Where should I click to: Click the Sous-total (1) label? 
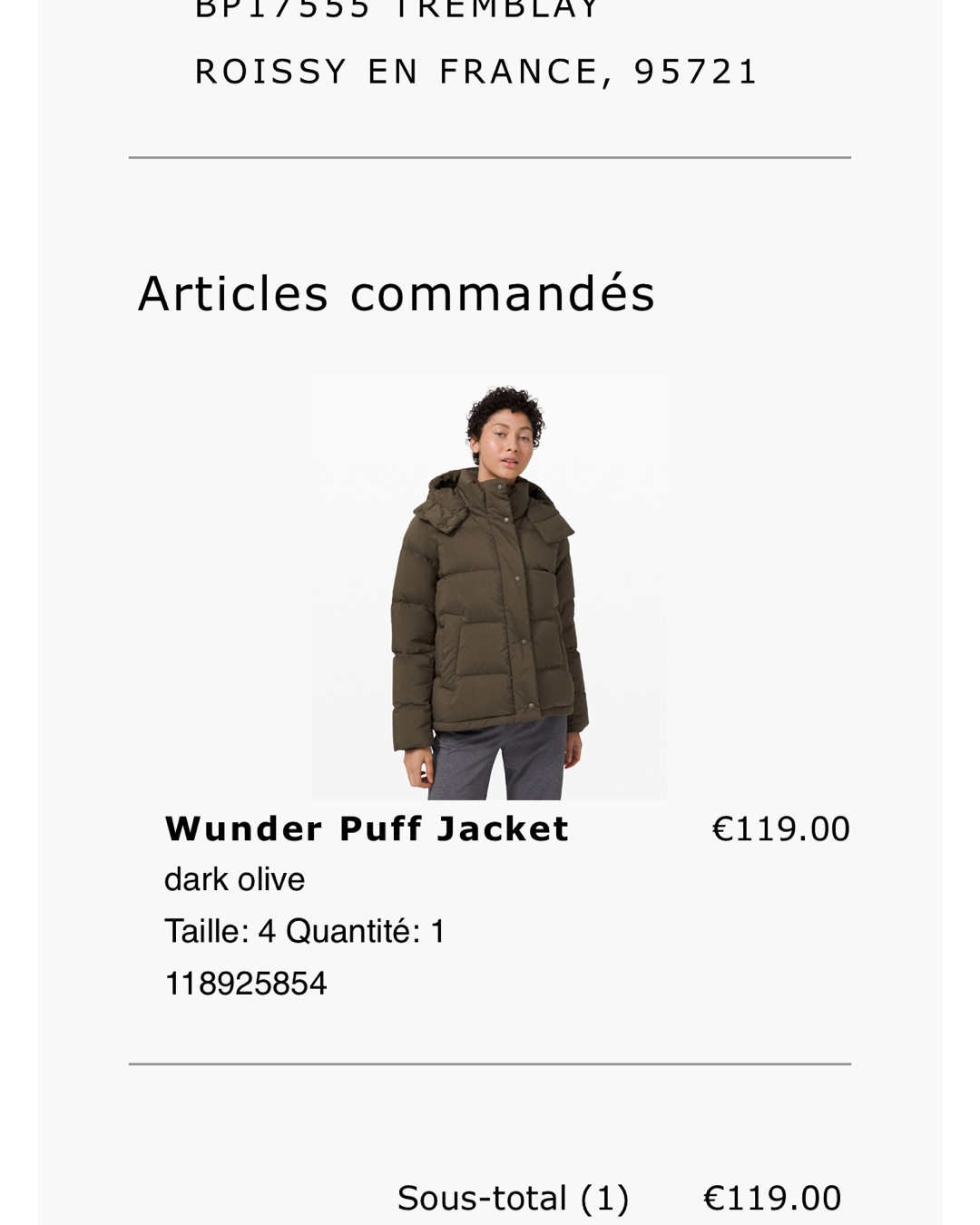(x=514, y=1198)
